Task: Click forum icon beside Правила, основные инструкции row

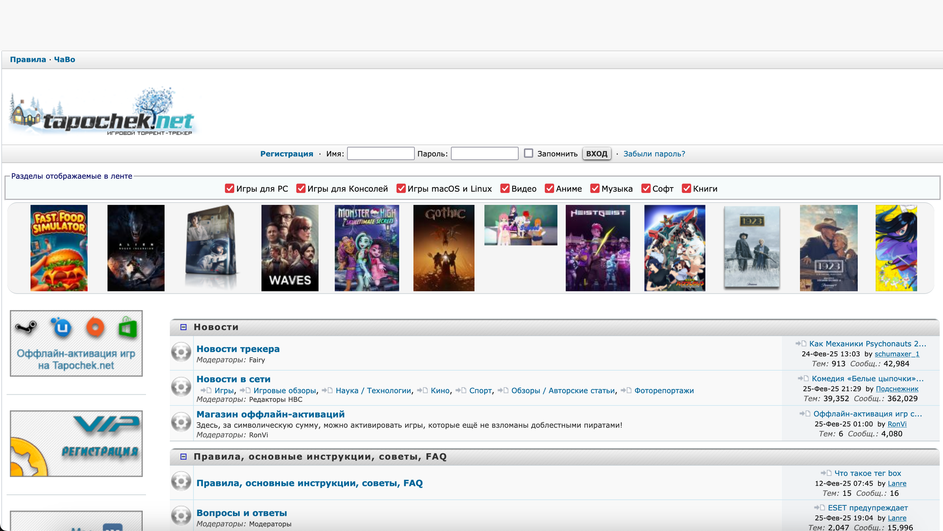Action: [181, 481]
